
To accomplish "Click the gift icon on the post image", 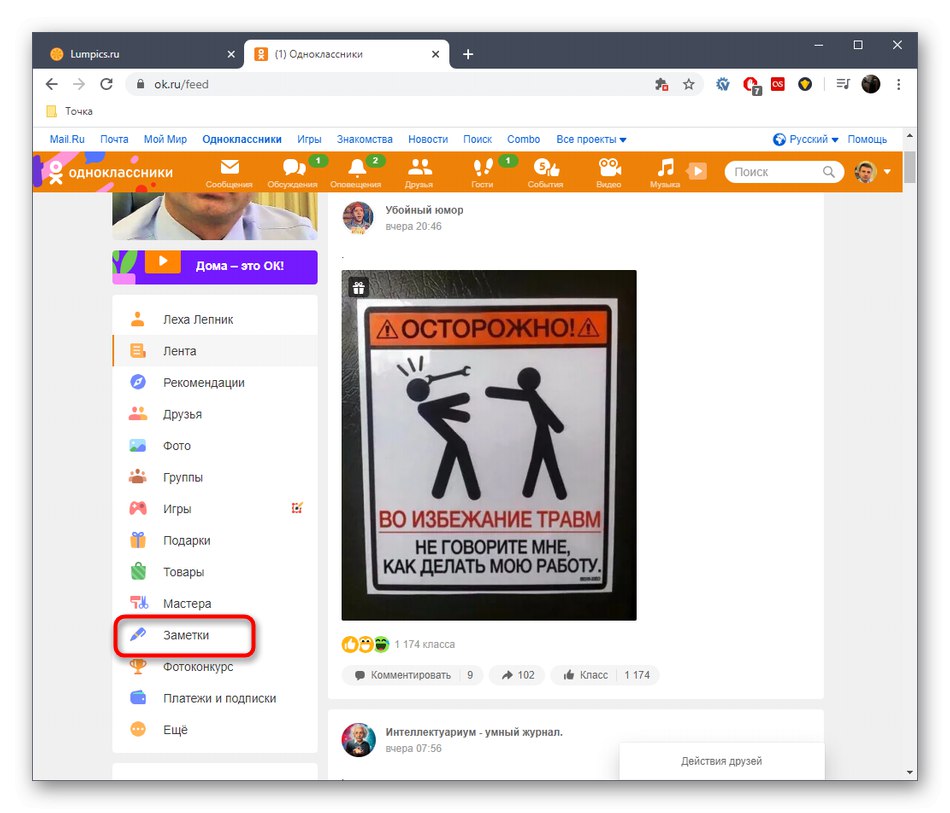I will (359, 288).
